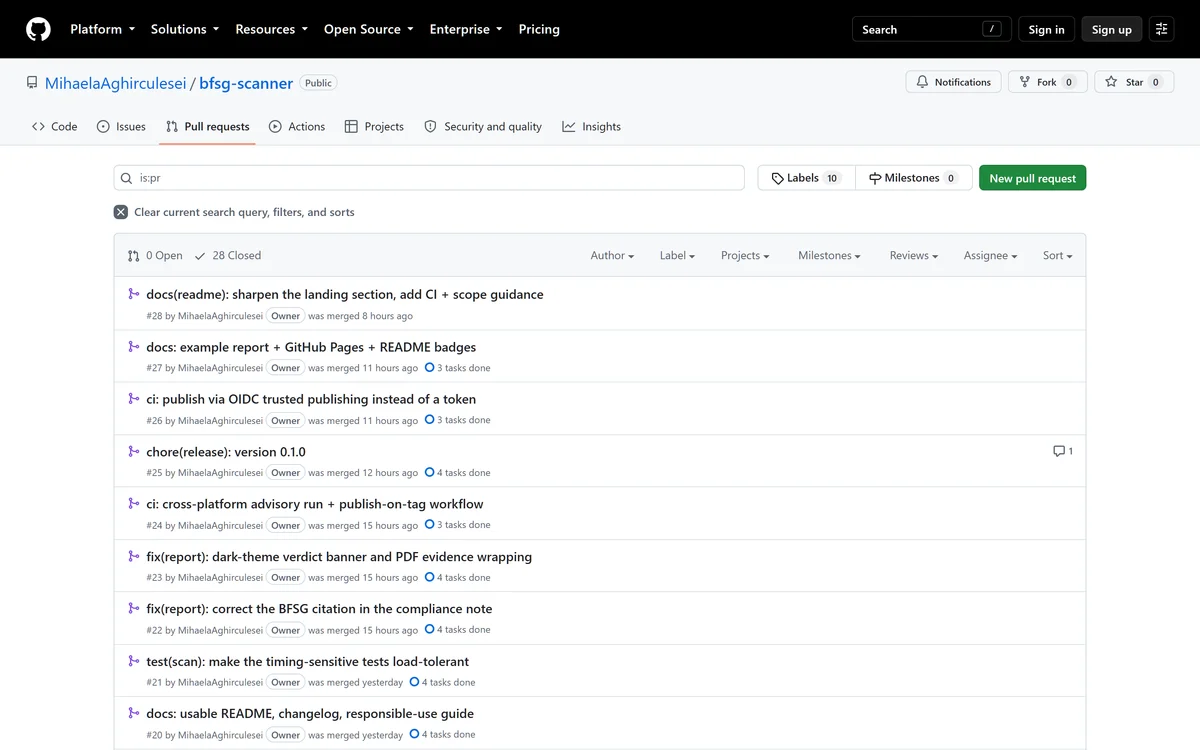Open the Labels list
The width and height of the screenshot is (1200, 750).
[806, 178]
